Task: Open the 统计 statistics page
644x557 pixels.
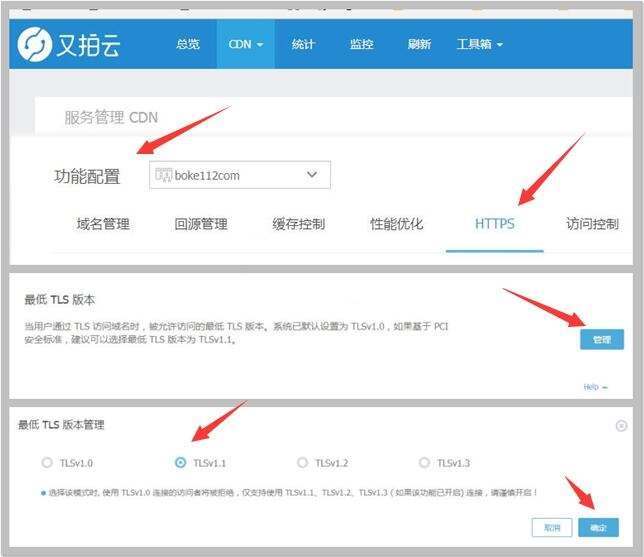Action: click(303, 44)
